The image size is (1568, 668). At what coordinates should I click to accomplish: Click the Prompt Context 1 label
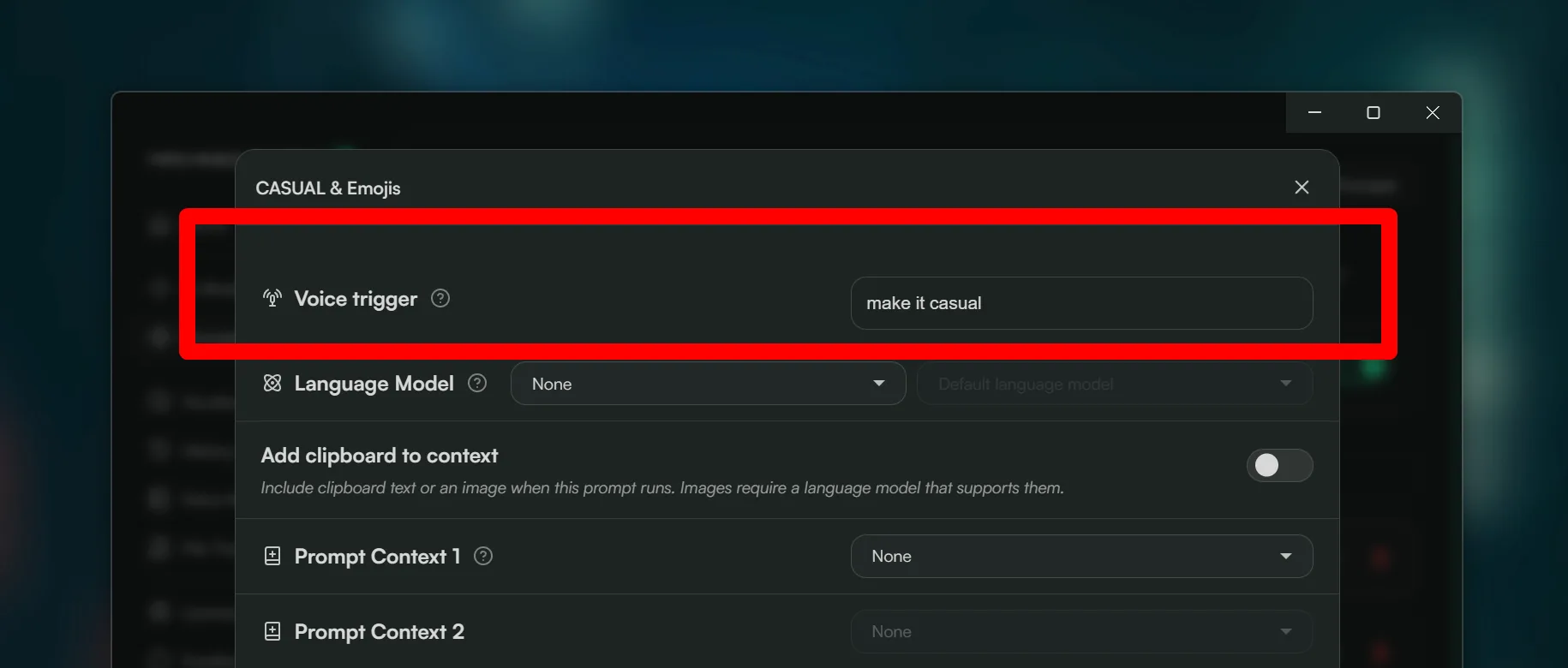pyautogui.click(x=378, y=557)
